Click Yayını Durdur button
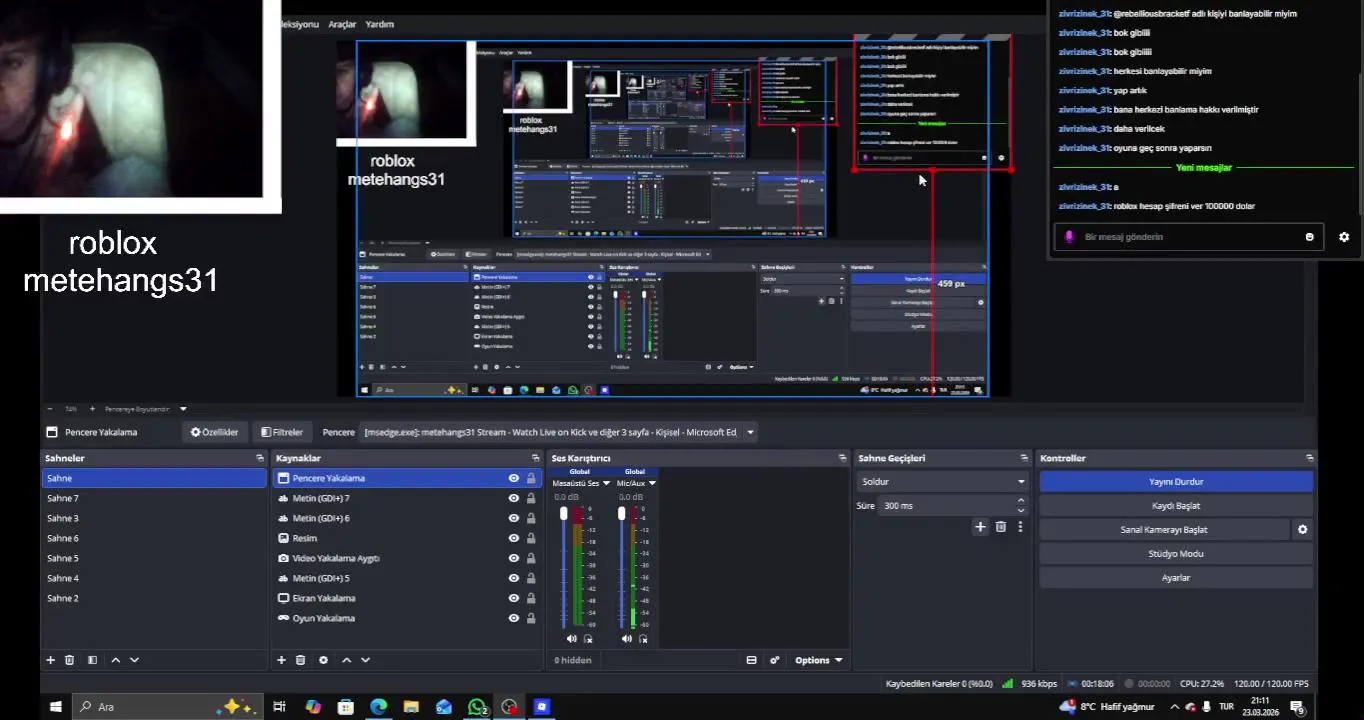Screen dimensions: 1364x720 pos(1176,481)
